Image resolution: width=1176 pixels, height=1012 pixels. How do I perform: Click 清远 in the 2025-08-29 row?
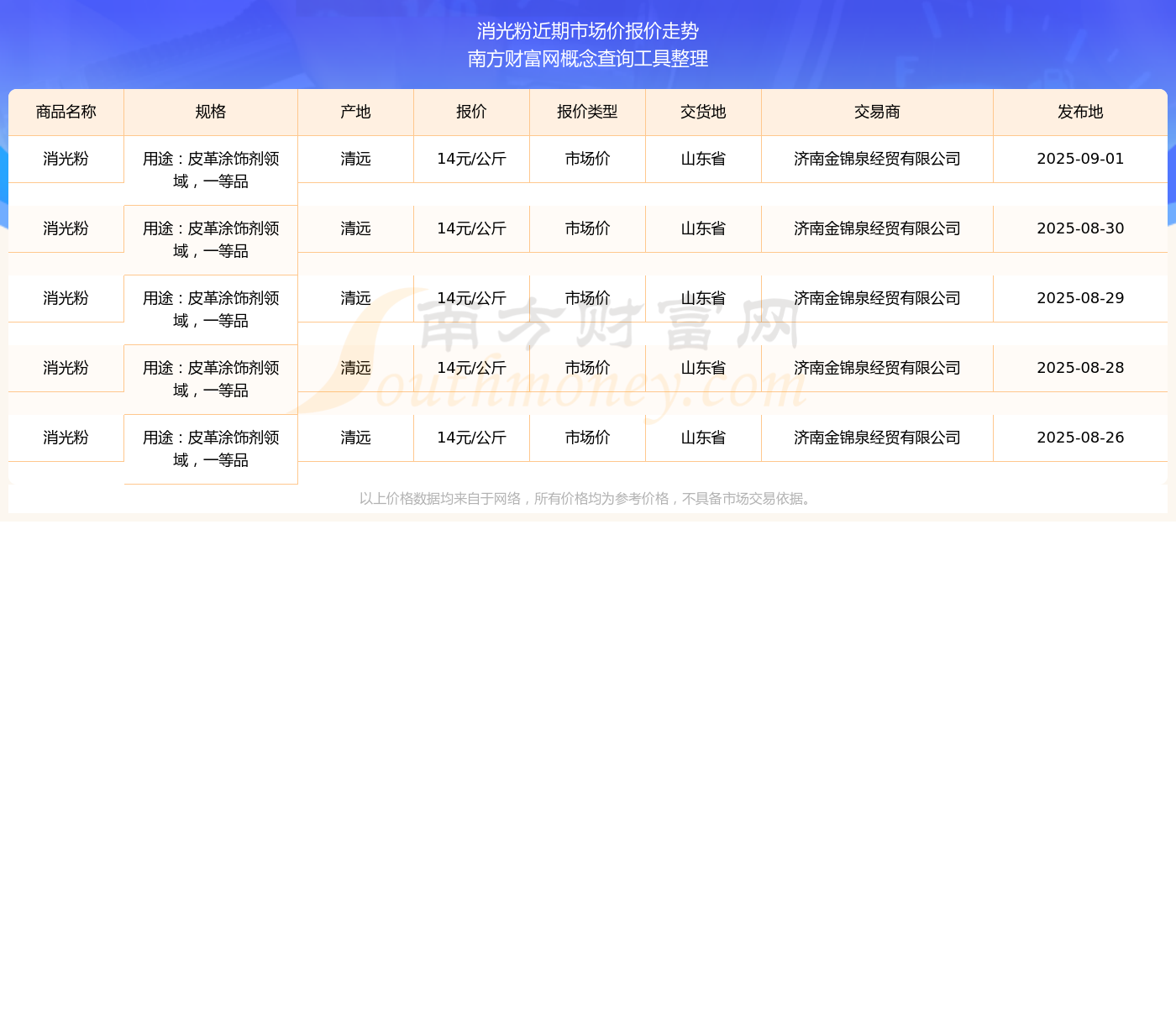pyautogui.click(x=356, y=298)
